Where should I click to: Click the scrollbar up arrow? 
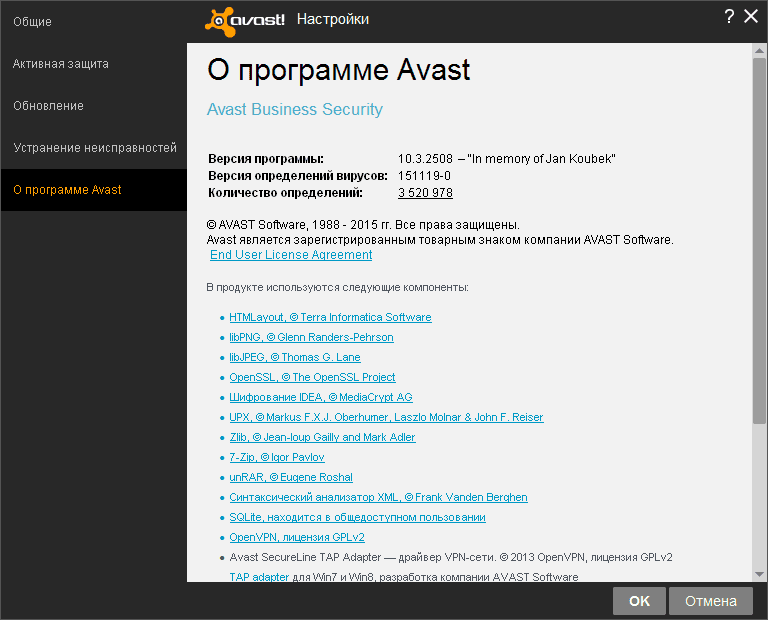pos(759,50)
